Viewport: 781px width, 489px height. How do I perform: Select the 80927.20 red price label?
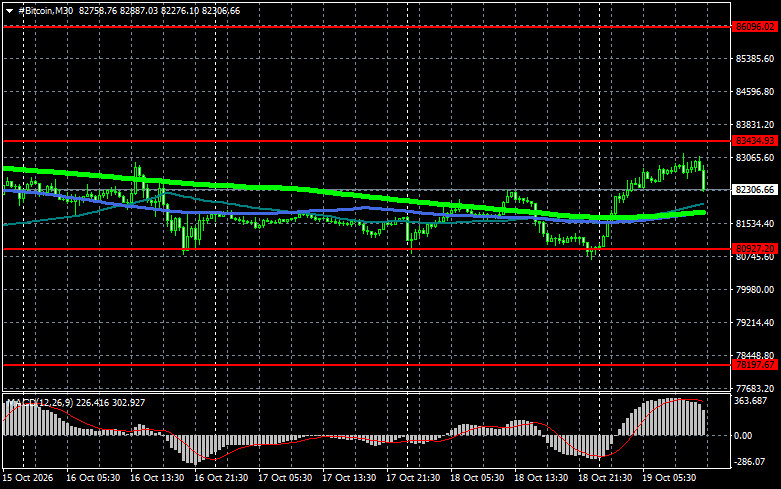click(x=755, y=248)
